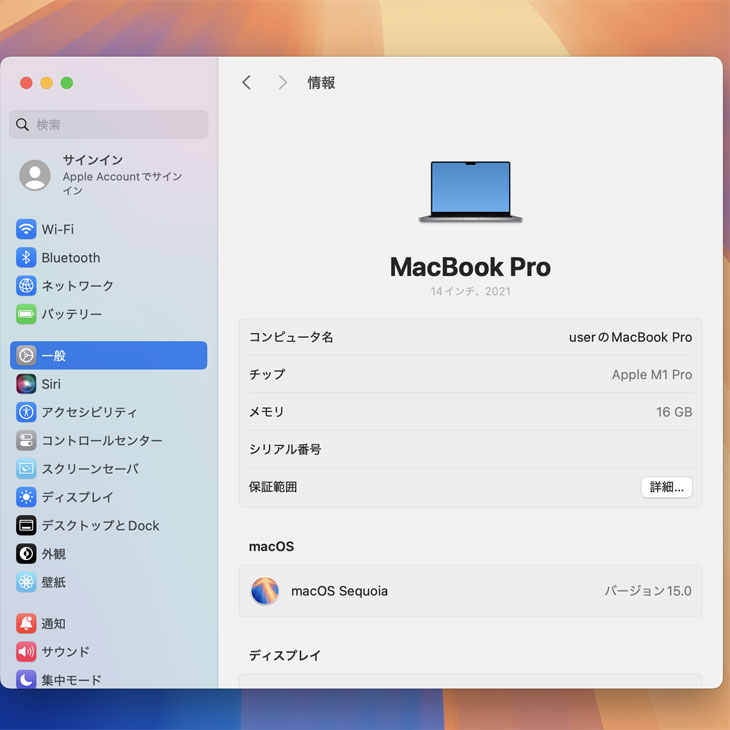Click the メモリ row label

(x=266, y=412)
